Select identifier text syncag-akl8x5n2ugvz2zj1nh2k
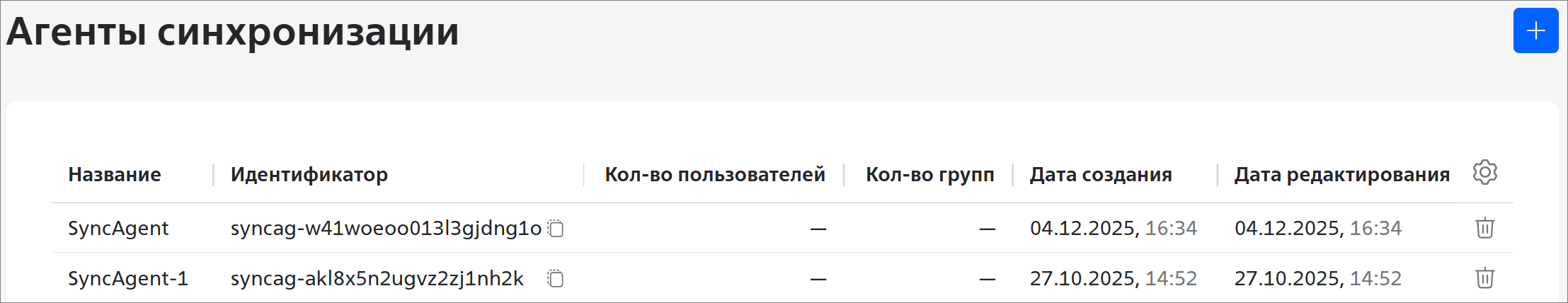1568x303 pixels. (x=377, y=279)
